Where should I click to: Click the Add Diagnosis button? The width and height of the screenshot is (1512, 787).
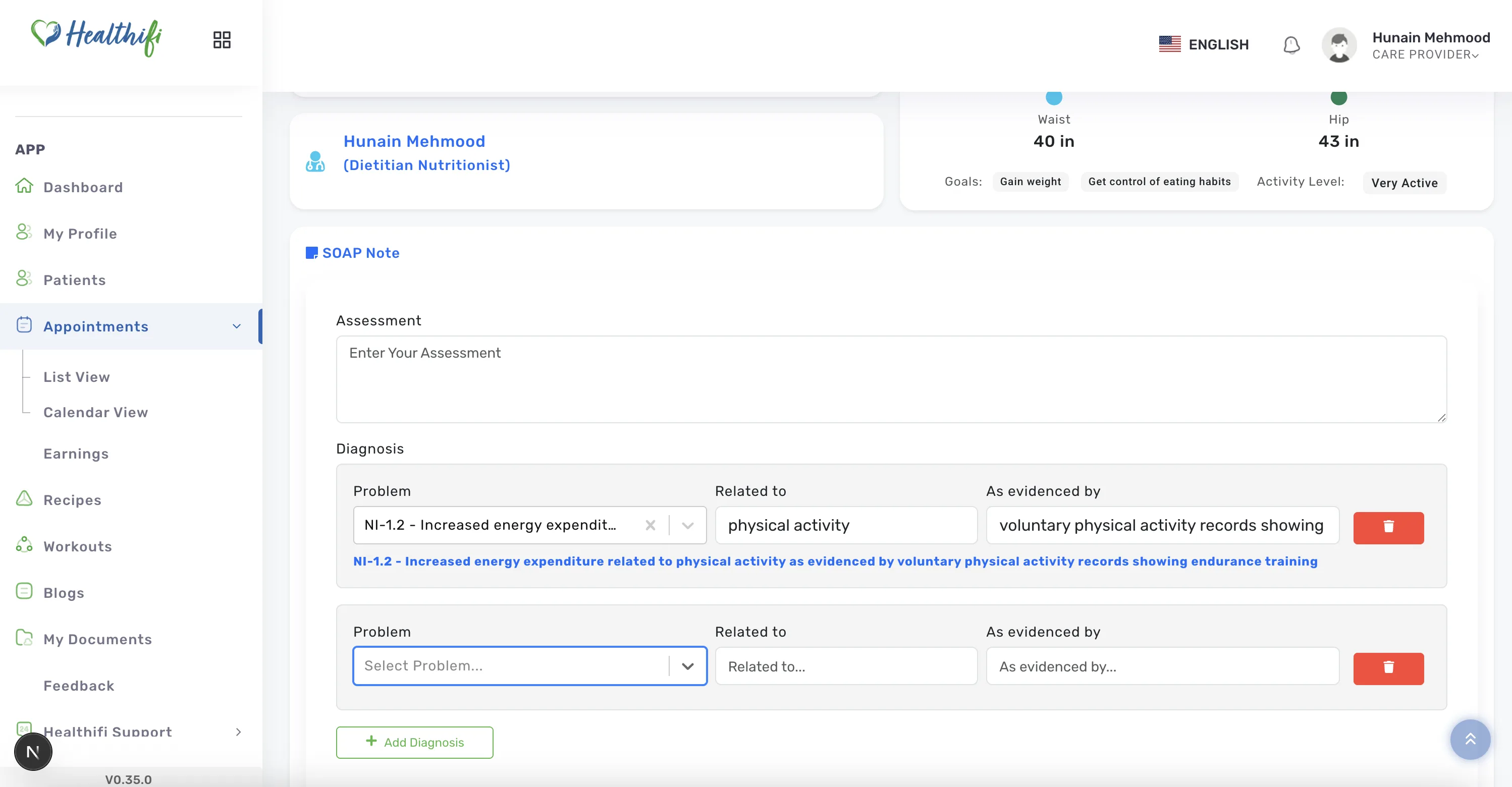(x=414, y=743)
